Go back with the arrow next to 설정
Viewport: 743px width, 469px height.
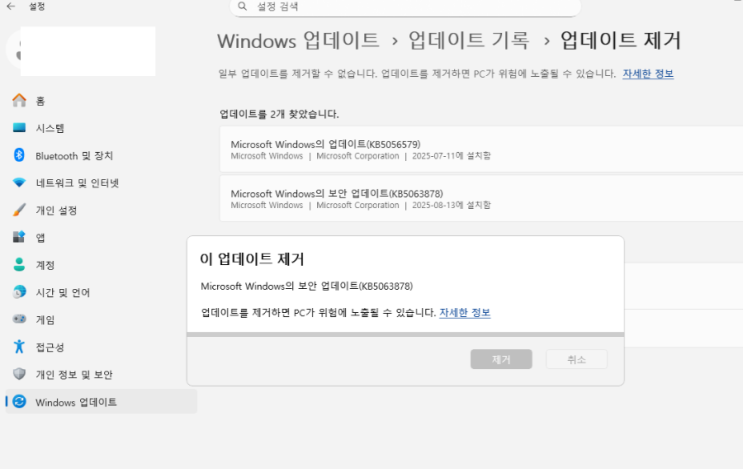pyautogui.click(x=10, y=7)
